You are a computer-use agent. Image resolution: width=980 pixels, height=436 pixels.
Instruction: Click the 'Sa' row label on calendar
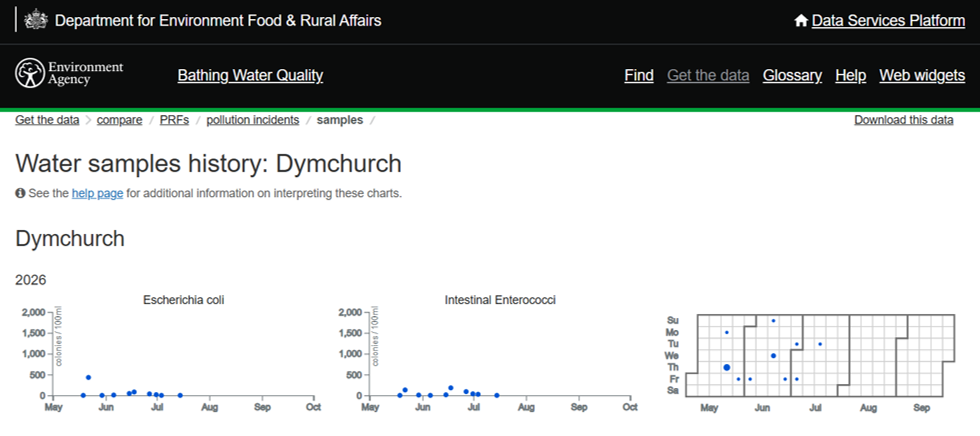pyautogui.click(x=672, y=390)
